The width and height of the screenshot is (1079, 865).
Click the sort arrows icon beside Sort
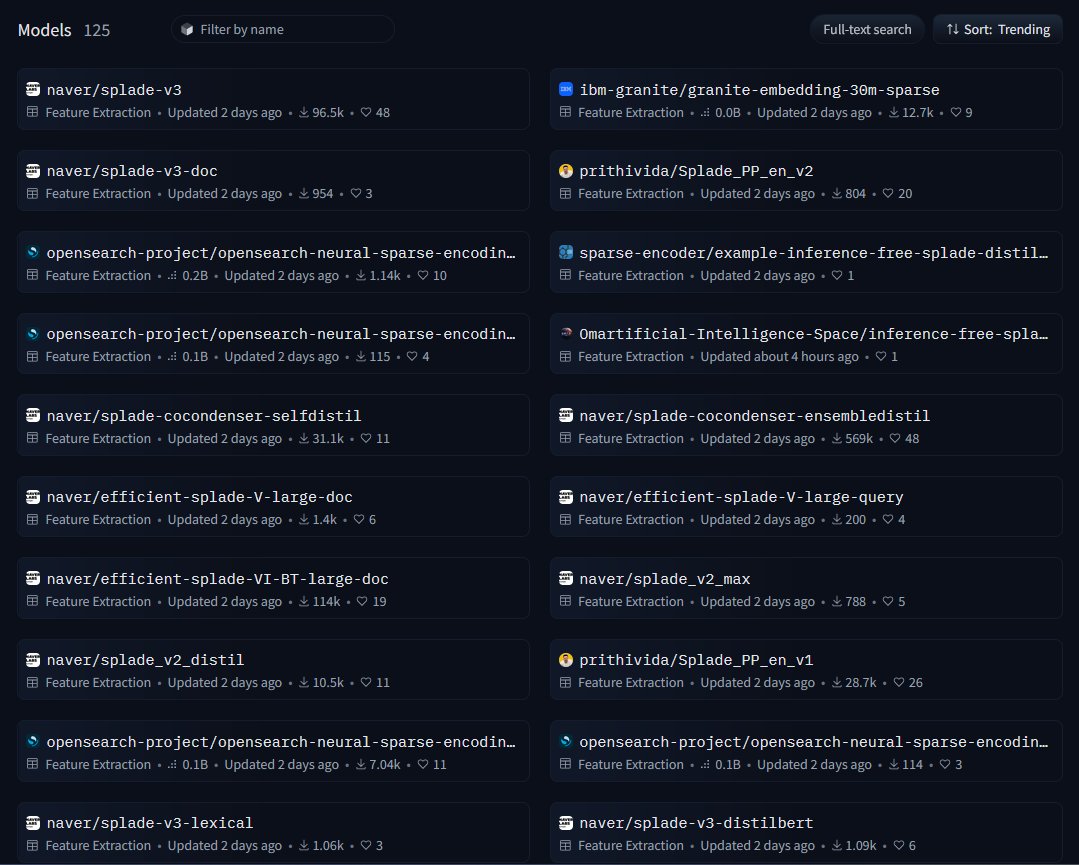(x=952, y=30)
